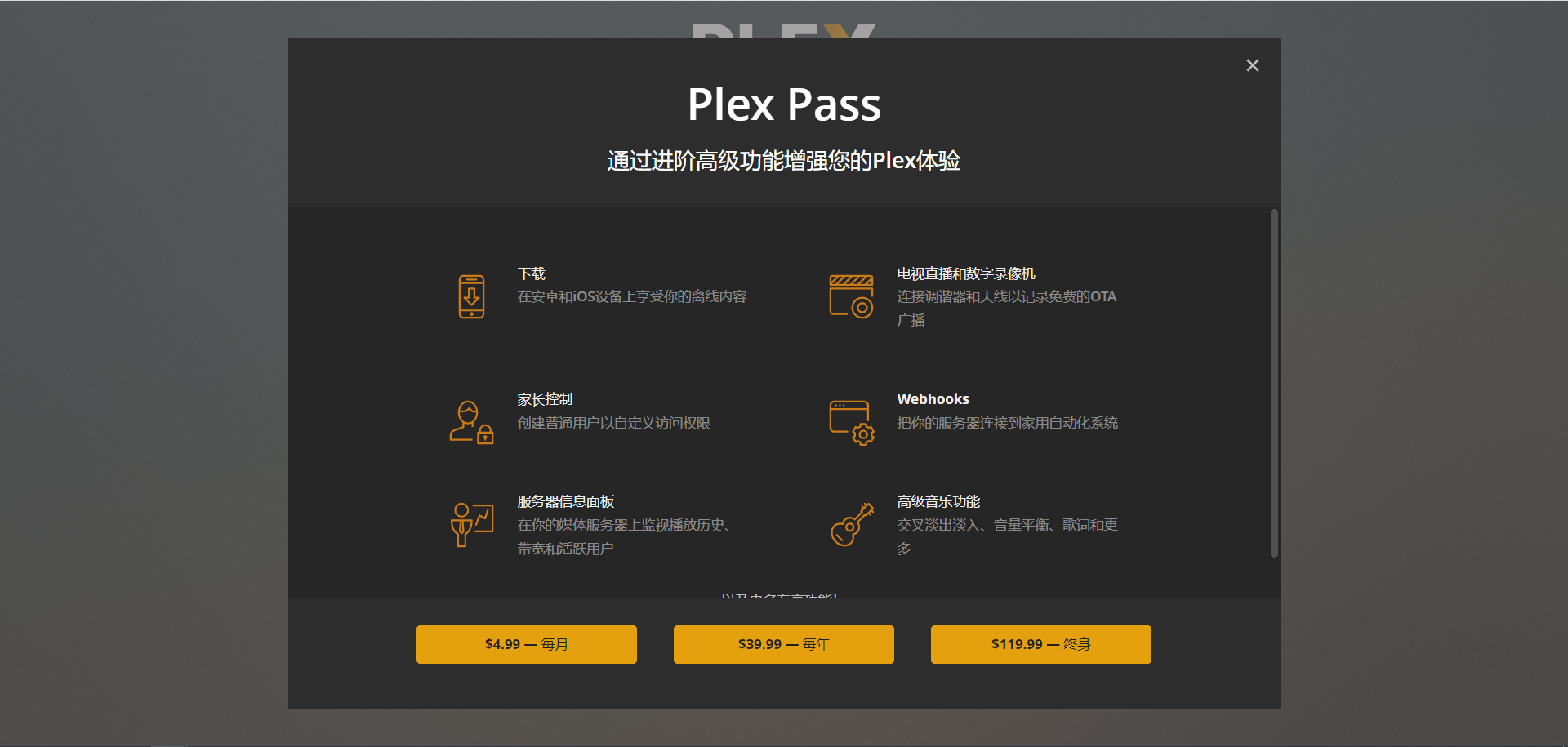
Task: Choose the $4.99 monthly plan
Action: (527, 644)
